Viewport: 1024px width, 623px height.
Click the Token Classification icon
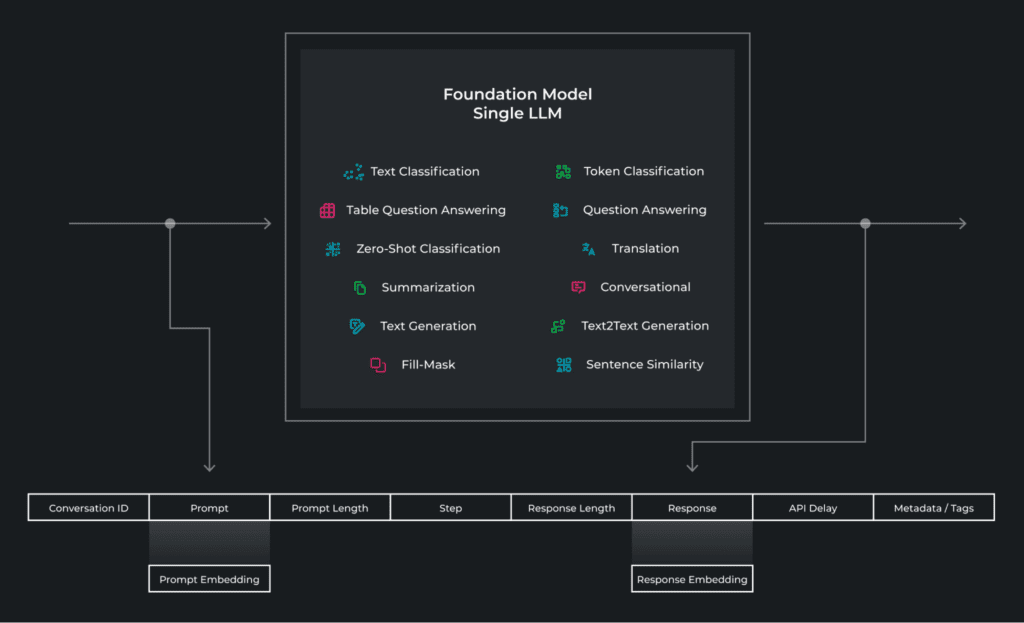[x=563, y=172]
